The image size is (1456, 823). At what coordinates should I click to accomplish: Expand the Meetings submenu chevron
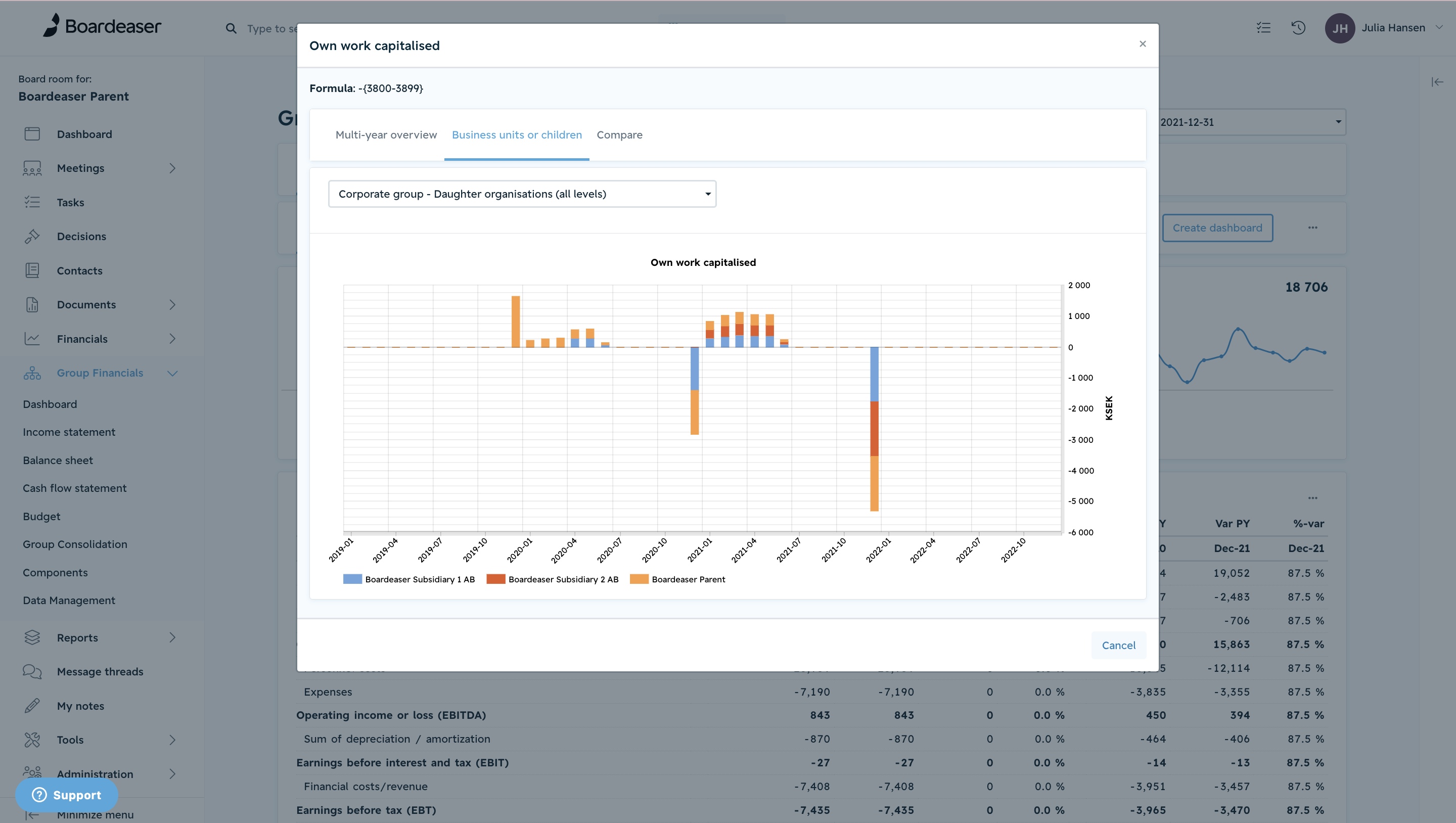(x=172, y=168)
